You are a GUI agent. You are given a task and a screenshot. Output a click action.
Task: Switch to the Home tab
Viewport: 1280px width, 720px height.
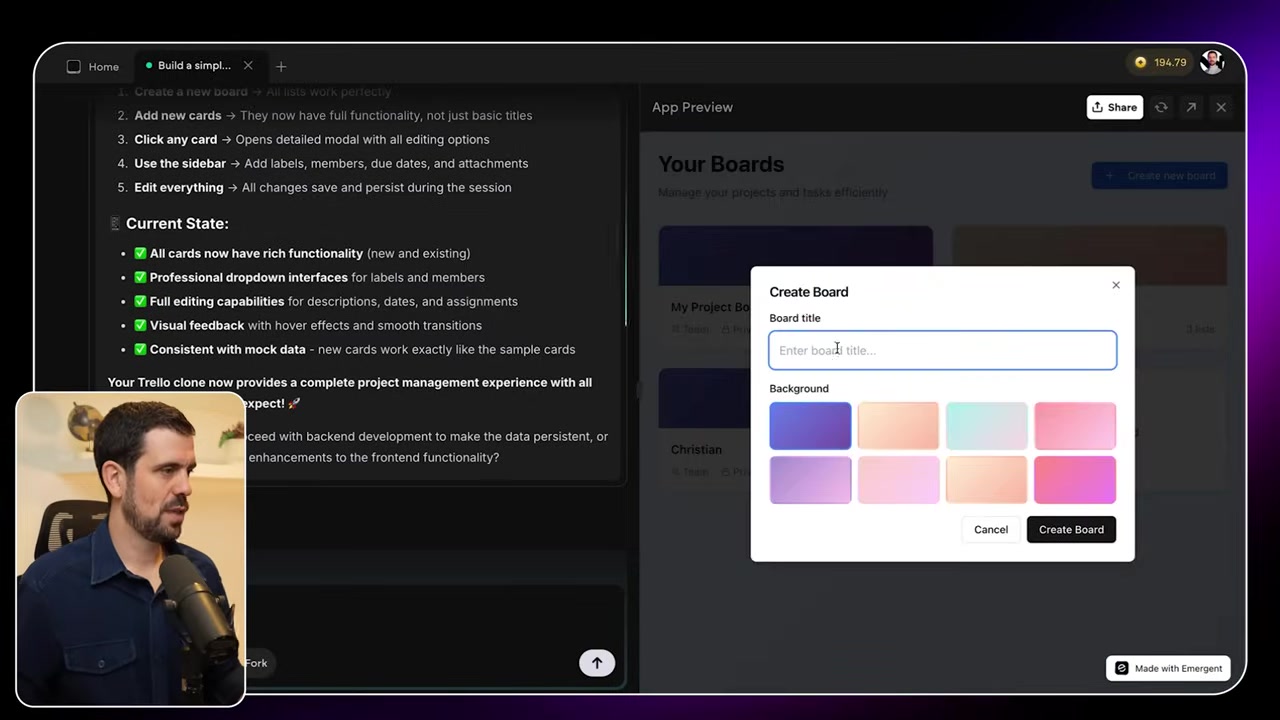tap(93, 66)
